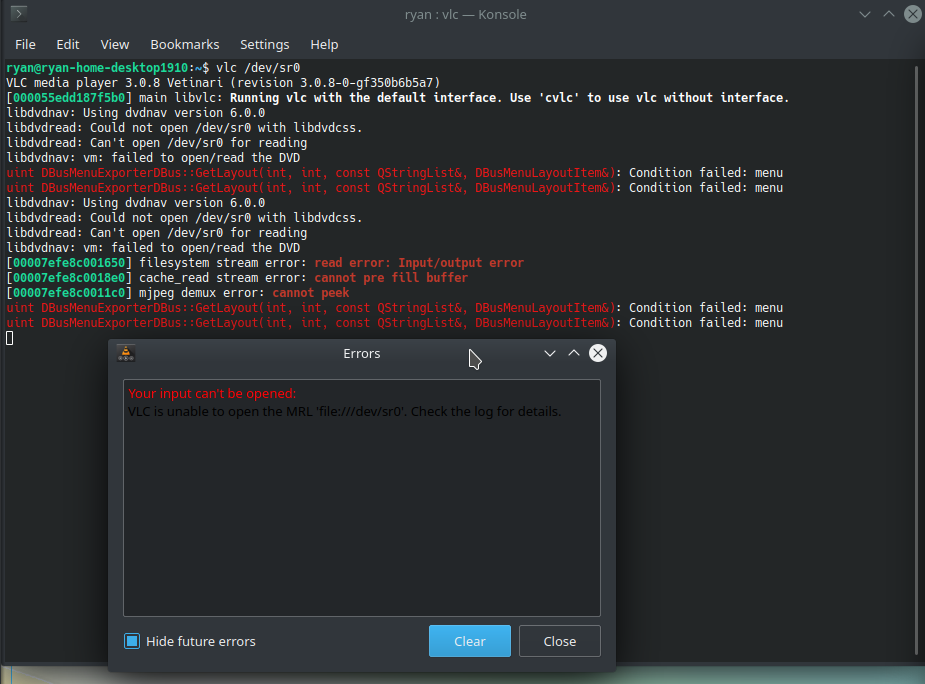Click the terminal cursor block at the prompt
This screenshot has height=684, width=925.
pos(9,338)
